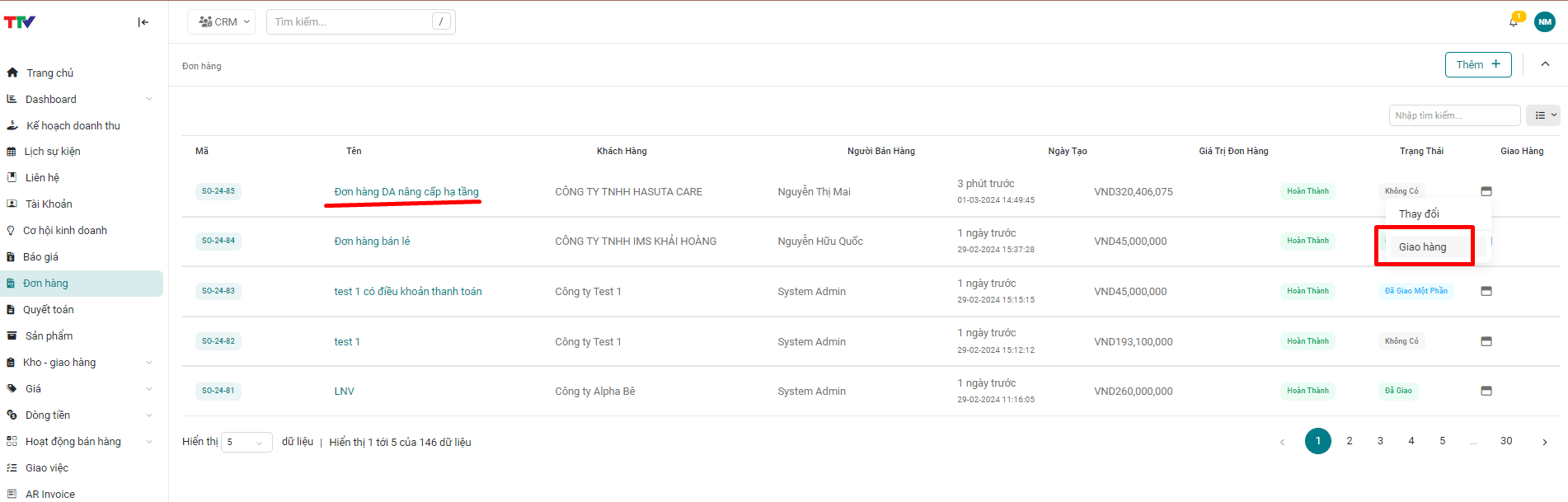Choose Thay đổi from the context menu

tap(1419, 213)
